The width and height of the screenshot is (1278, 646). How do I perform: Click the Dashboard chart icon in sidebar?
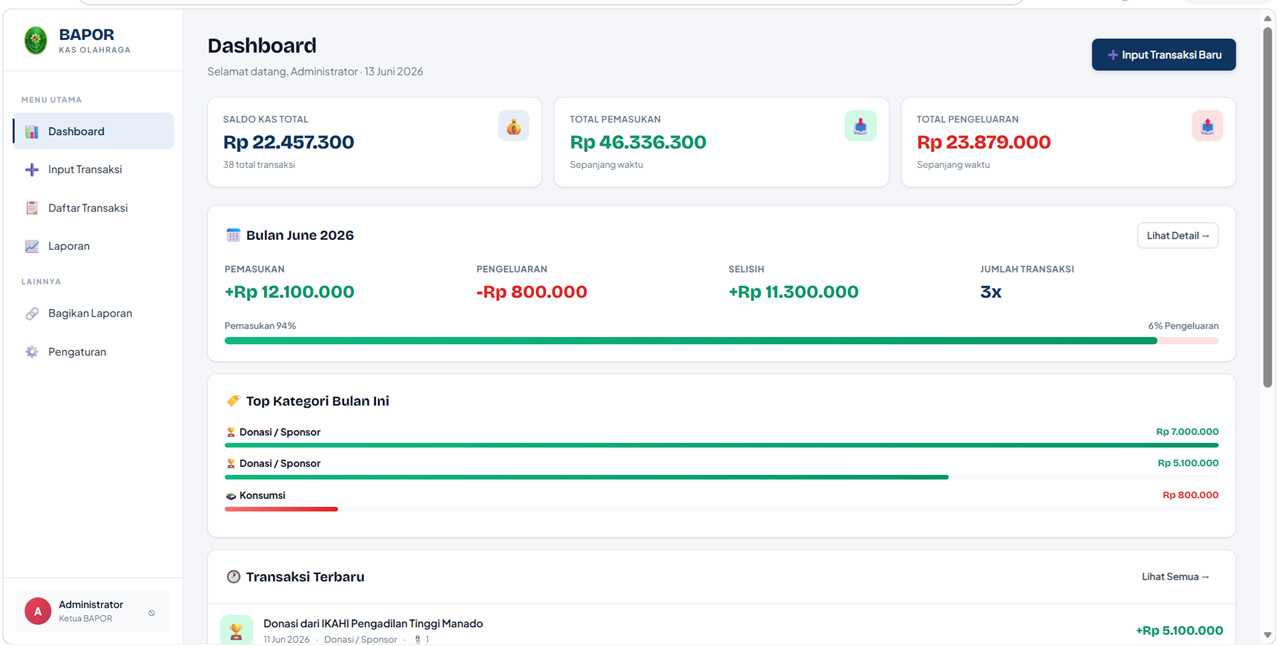32,131
